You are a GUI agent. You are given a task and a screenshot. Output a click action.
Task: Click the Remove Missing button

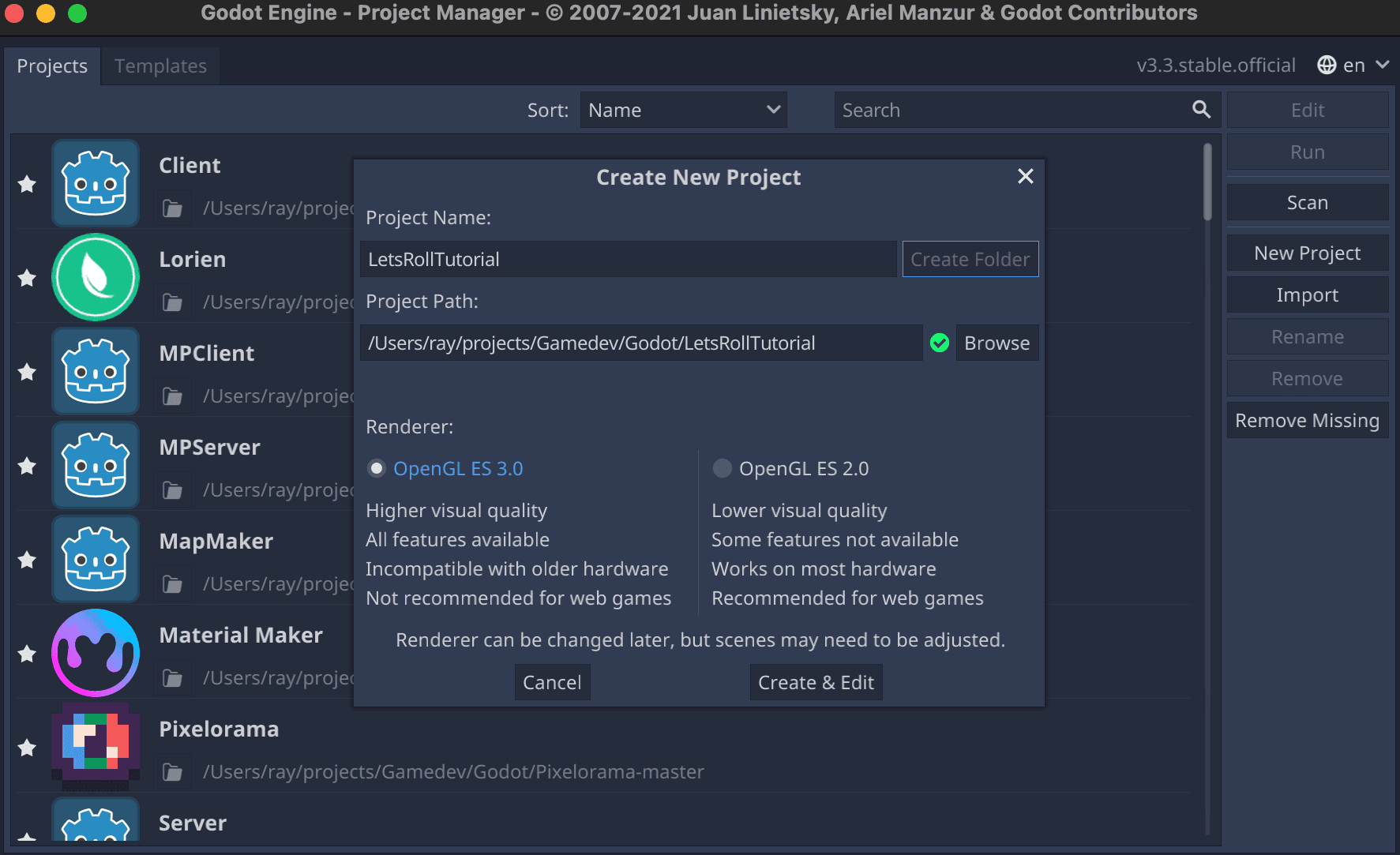pos(1308,421)
